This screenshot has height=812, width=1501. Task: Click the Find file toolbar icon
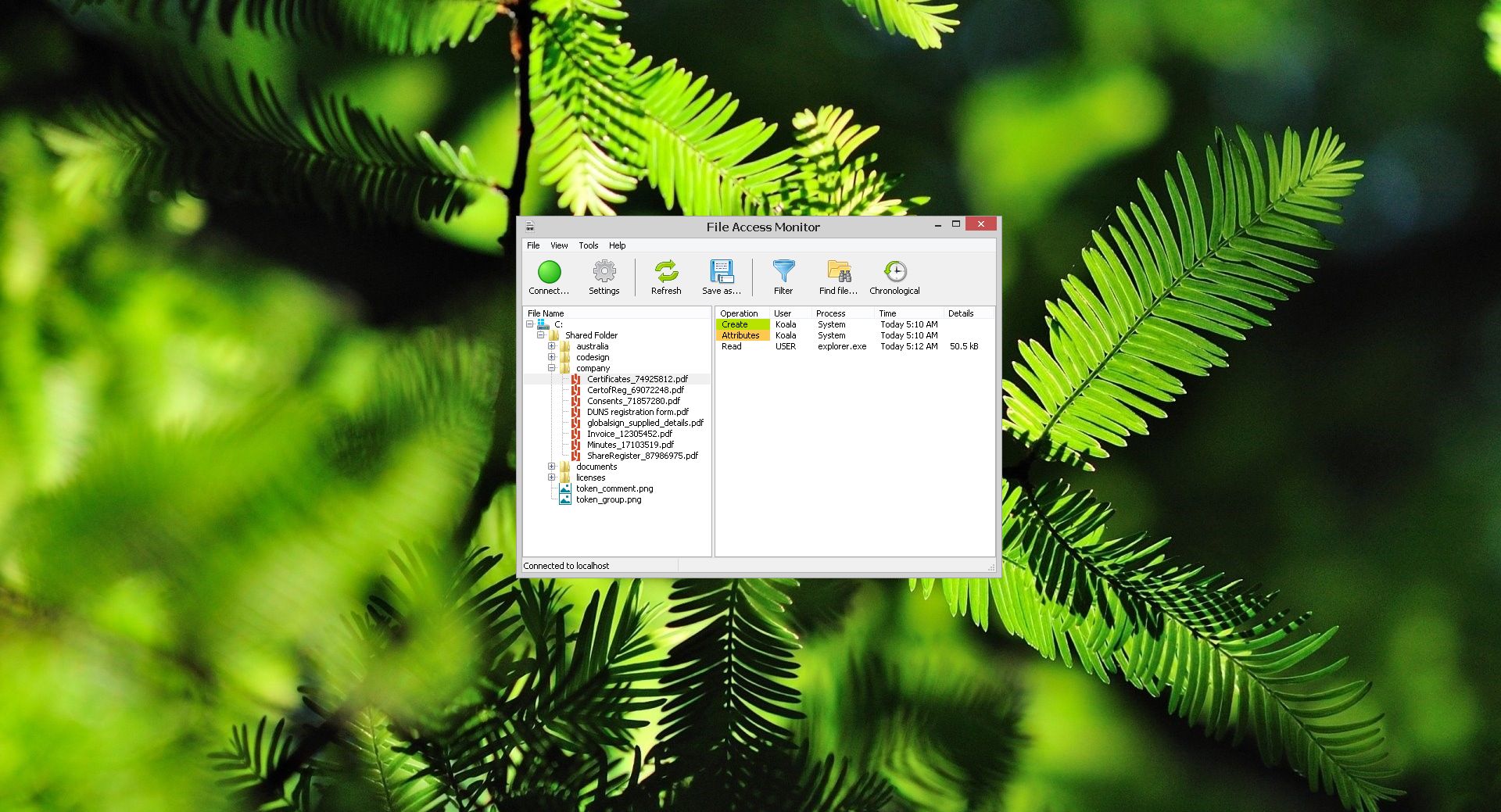(x=837, y=276)
